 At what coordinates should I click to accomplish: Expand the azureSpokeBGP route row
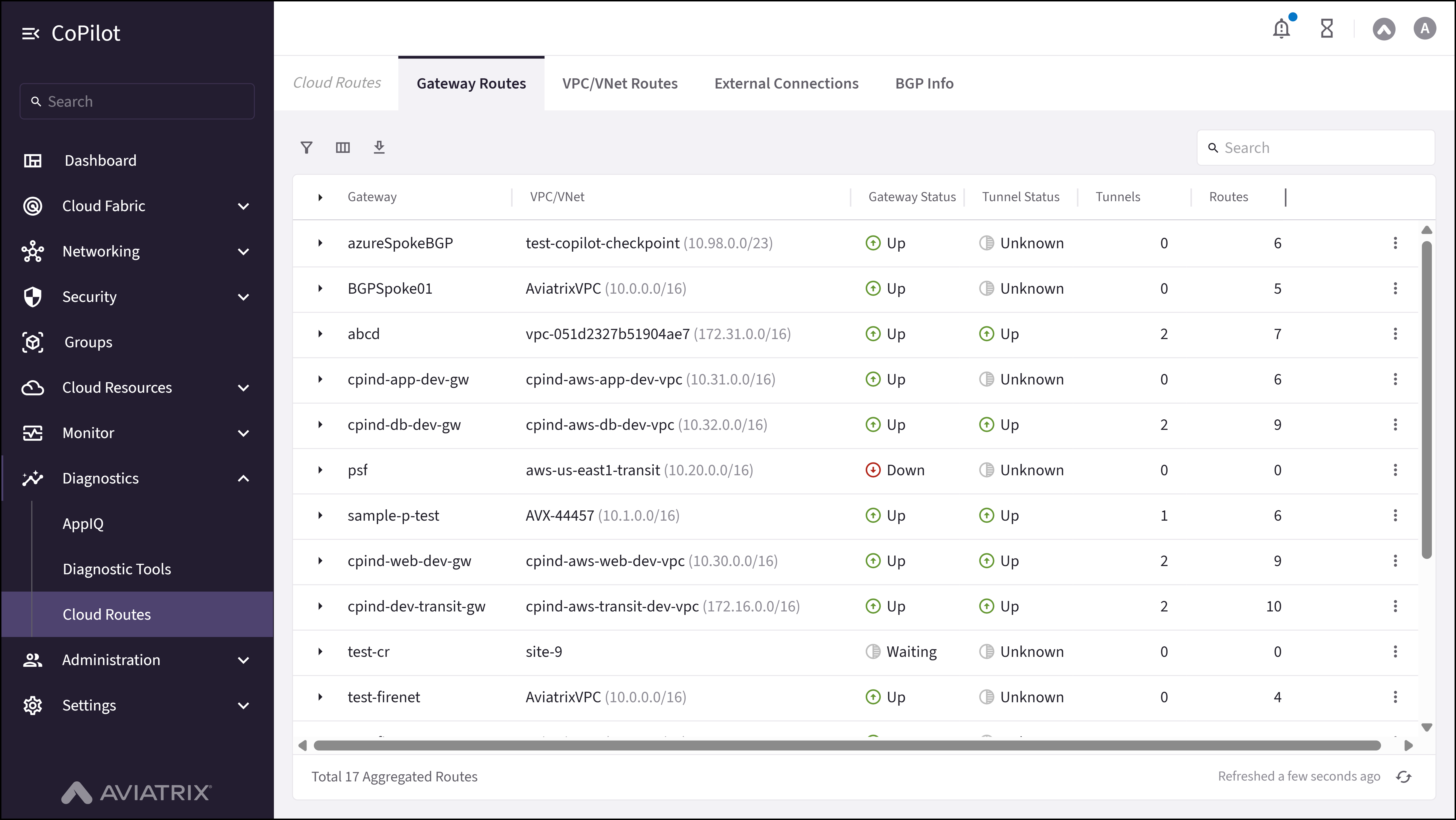pos(321,243)
